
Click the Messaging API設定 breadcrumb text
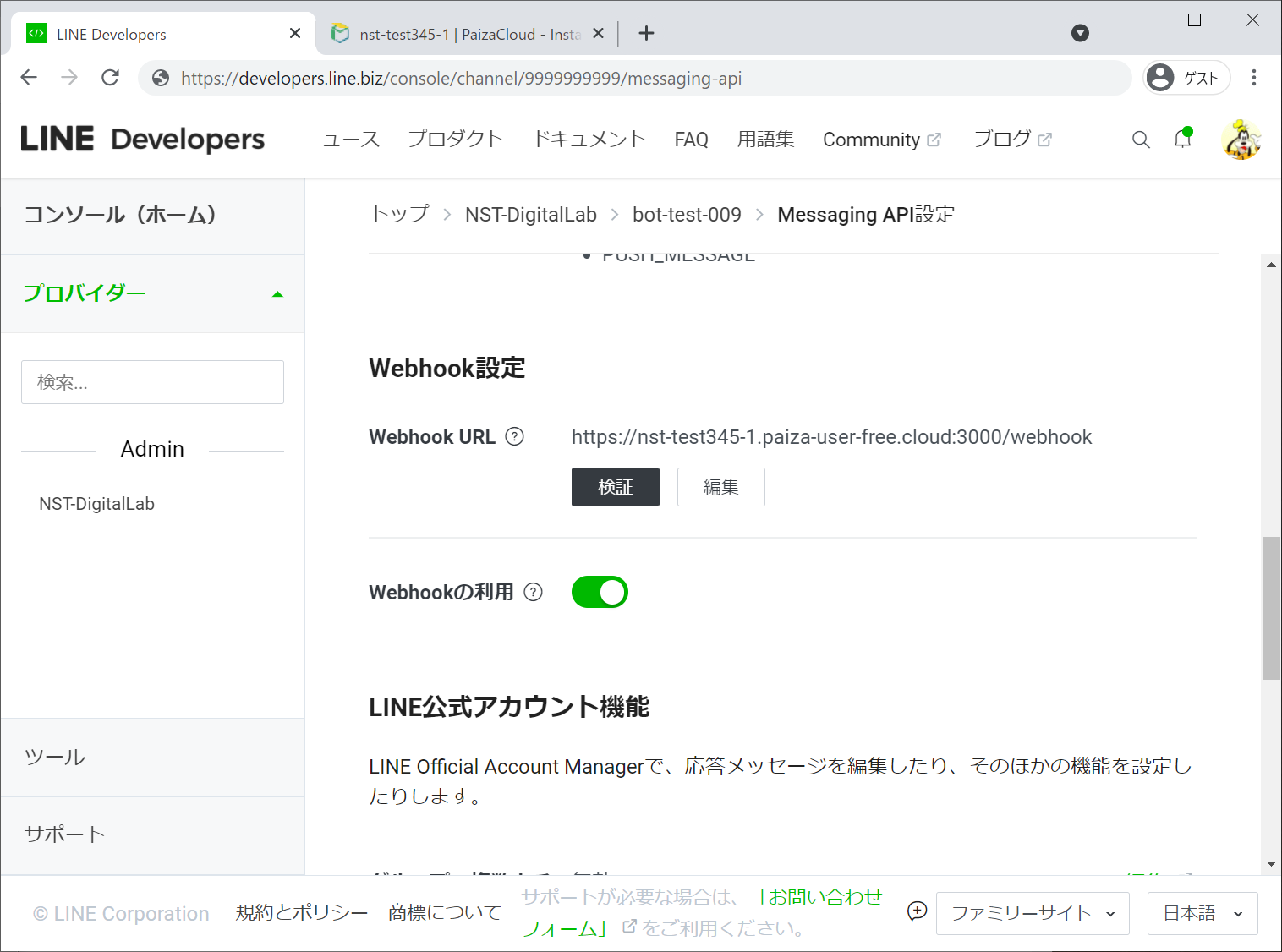click(x=866, y=215)
